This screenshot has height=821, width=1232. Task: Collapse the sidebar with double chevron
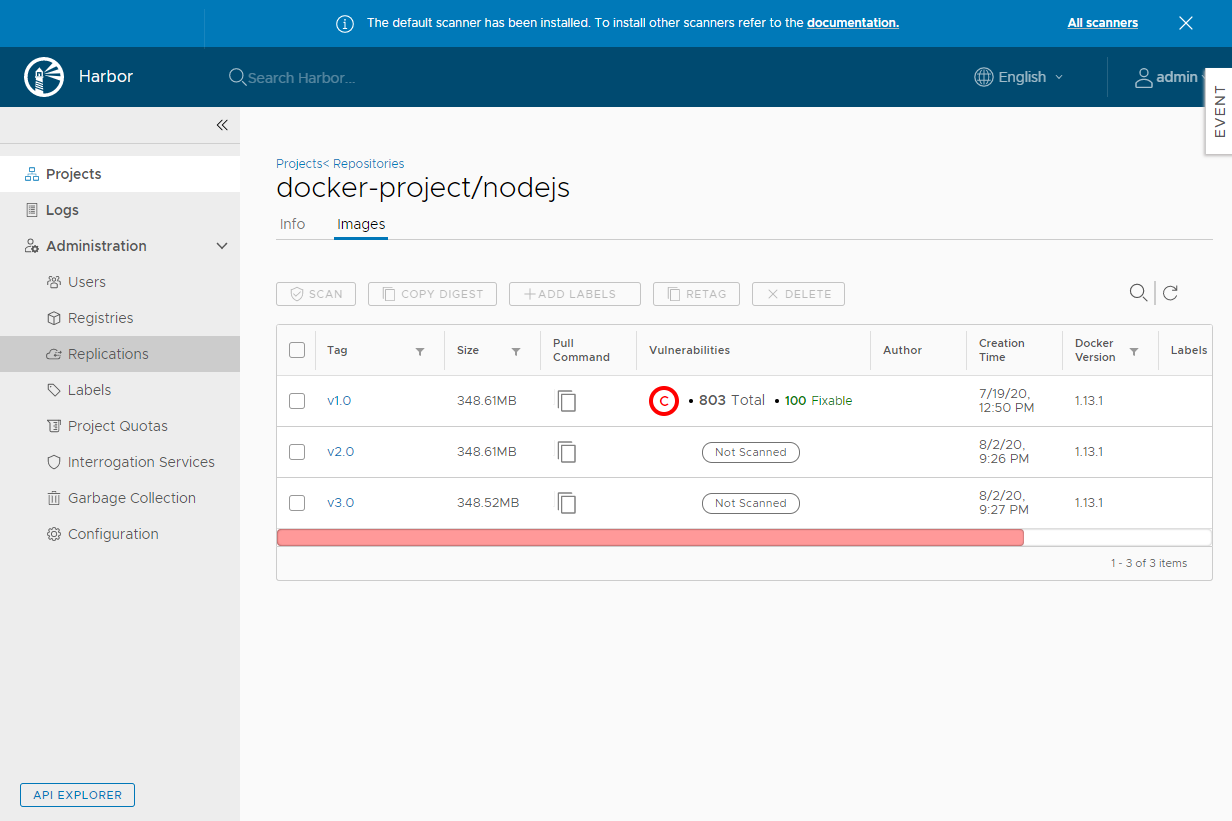click(x=222, y=125)
